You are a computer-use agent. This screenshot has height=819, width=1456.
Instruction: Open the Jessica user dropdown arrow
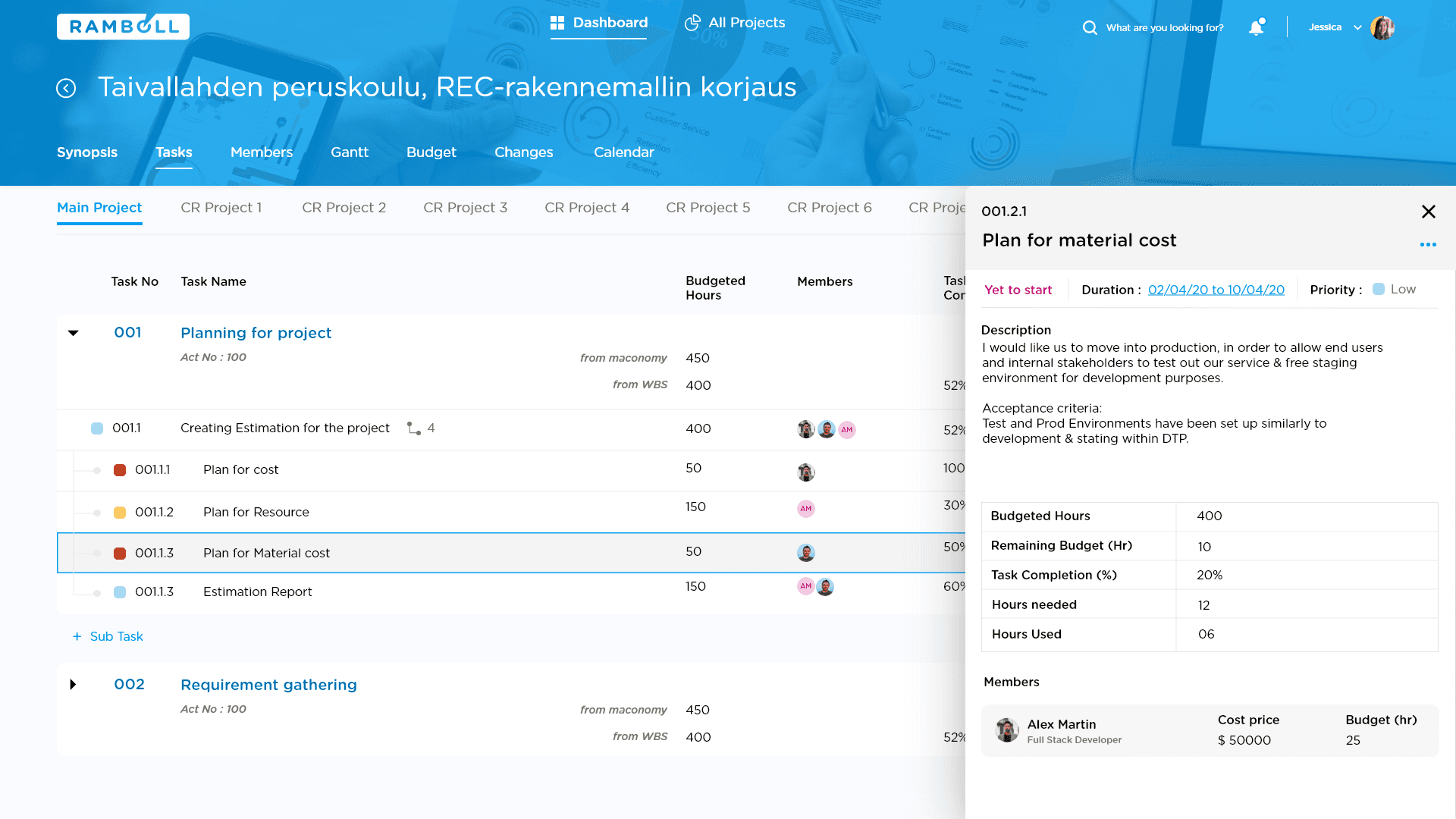[1357, 28]
